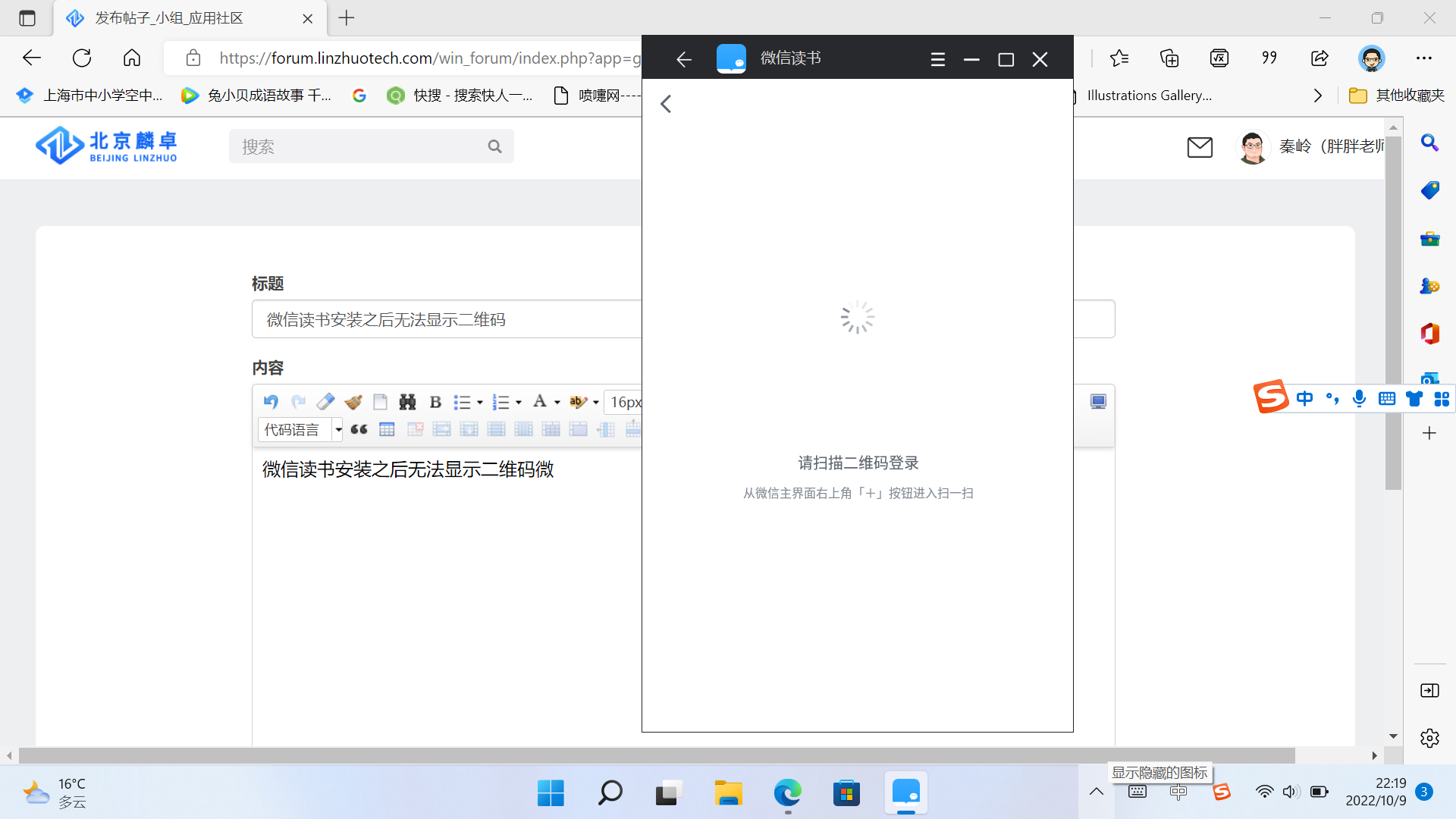
Task: Open browser collections
Action: (1169, 58)
